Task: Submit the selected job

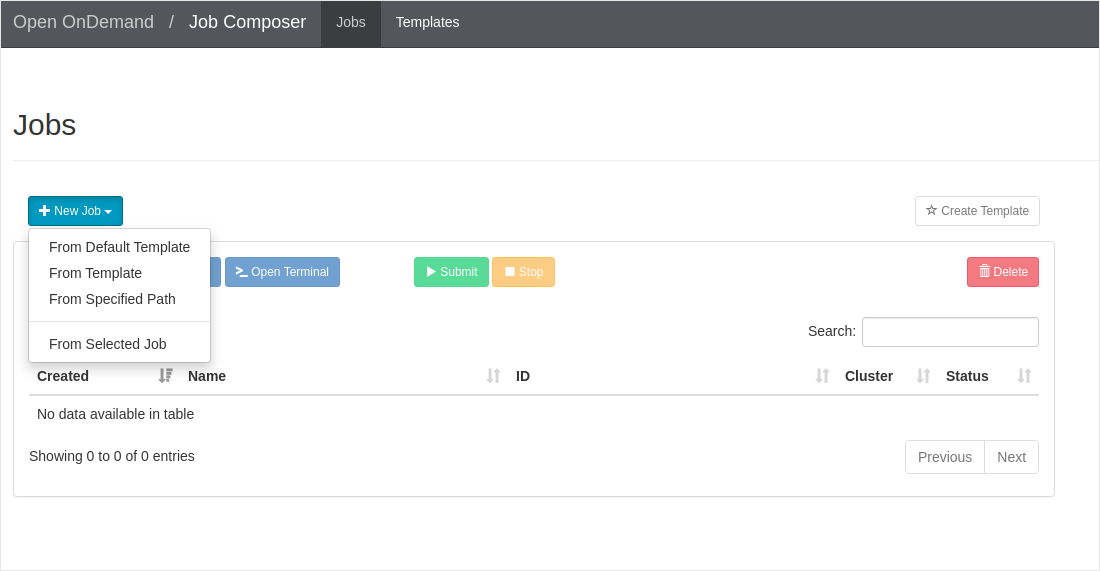Action: pos(451,272)
